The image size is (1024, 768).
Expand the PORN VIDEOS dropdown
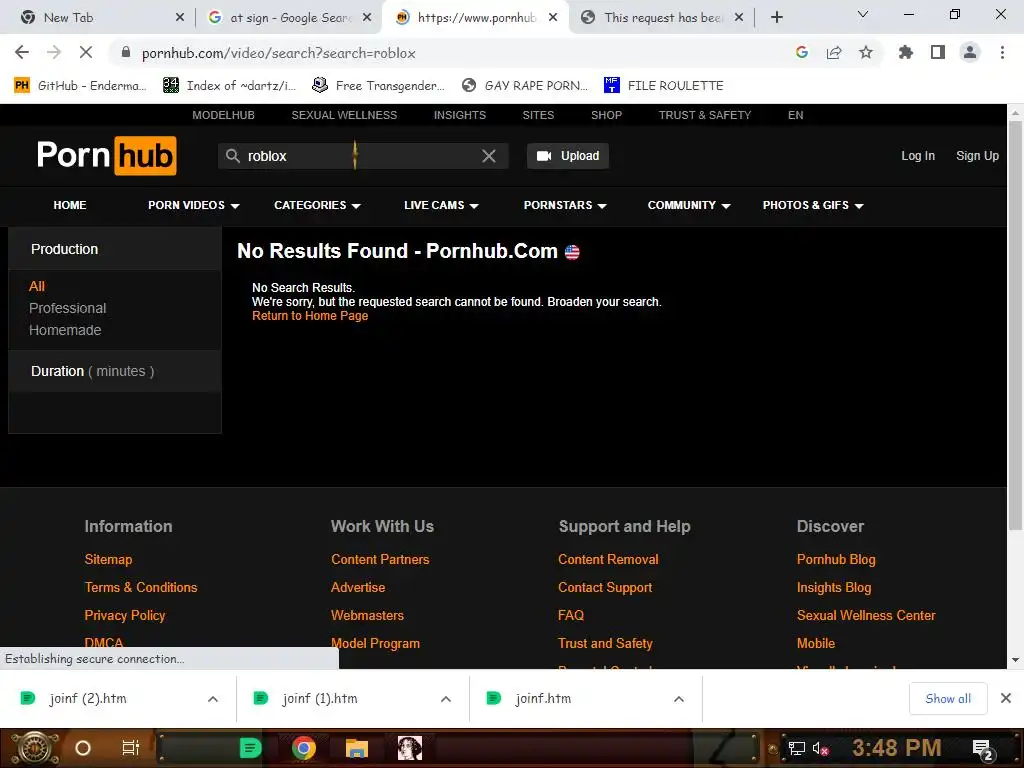click(x=193, y=205)
